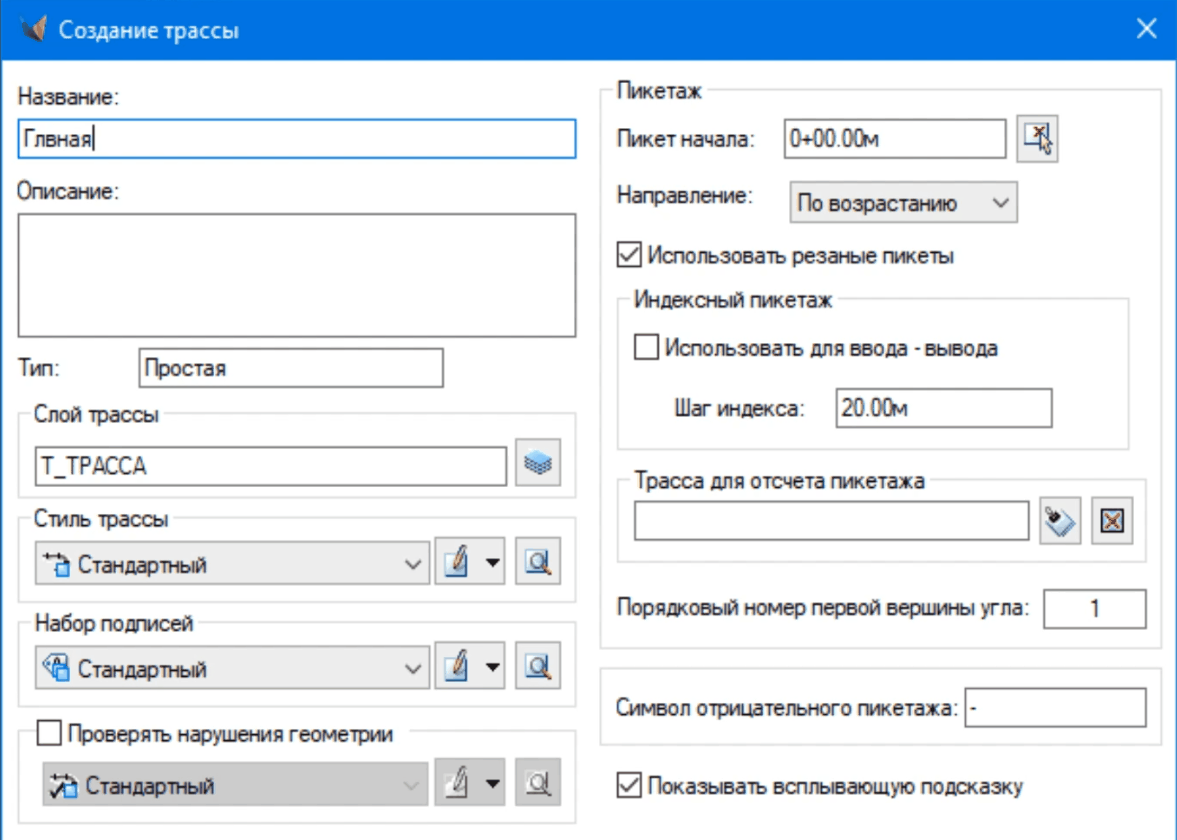The image size is (1177, 840).
Task: Clear the reference alignment with the X icon
Action: [1112, 521]
